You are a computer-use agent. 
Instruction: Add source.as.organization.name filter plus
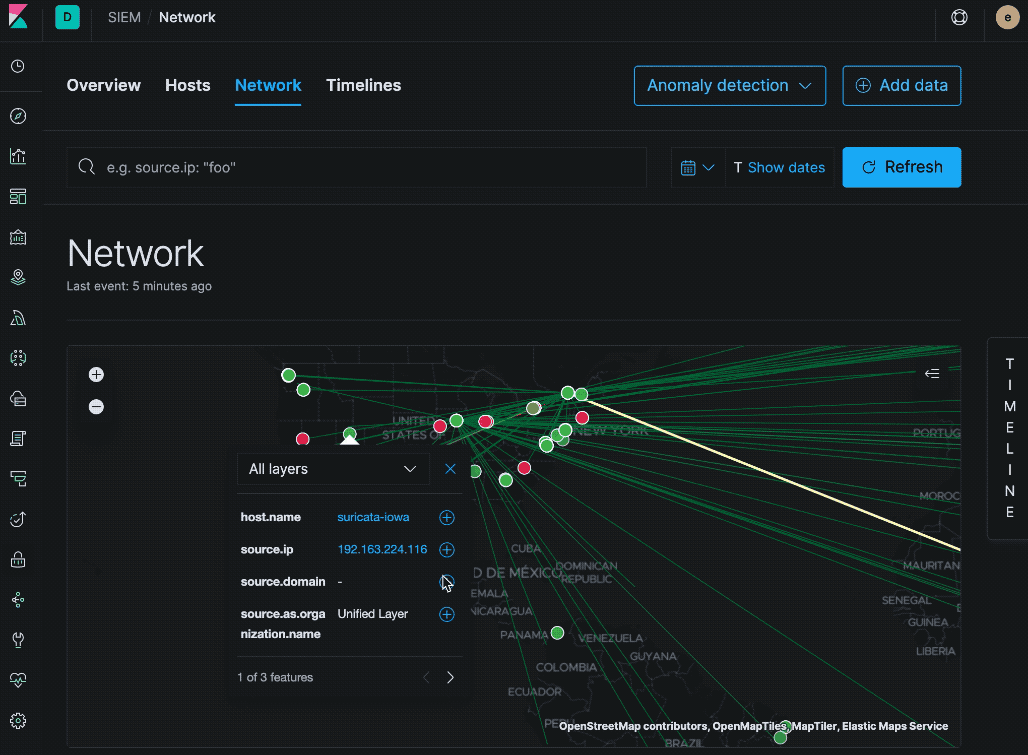[446, 614]
